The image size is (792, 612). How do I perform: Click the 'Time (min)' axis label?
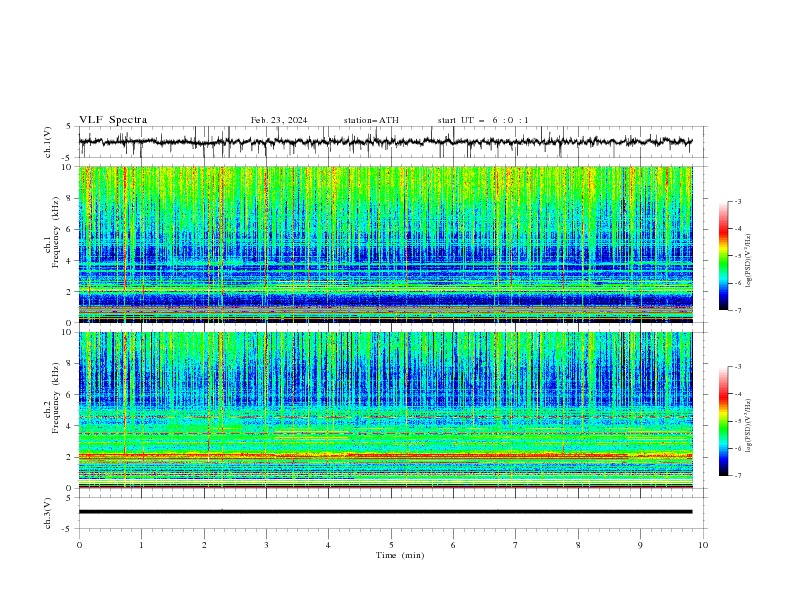tap(400, 555)
